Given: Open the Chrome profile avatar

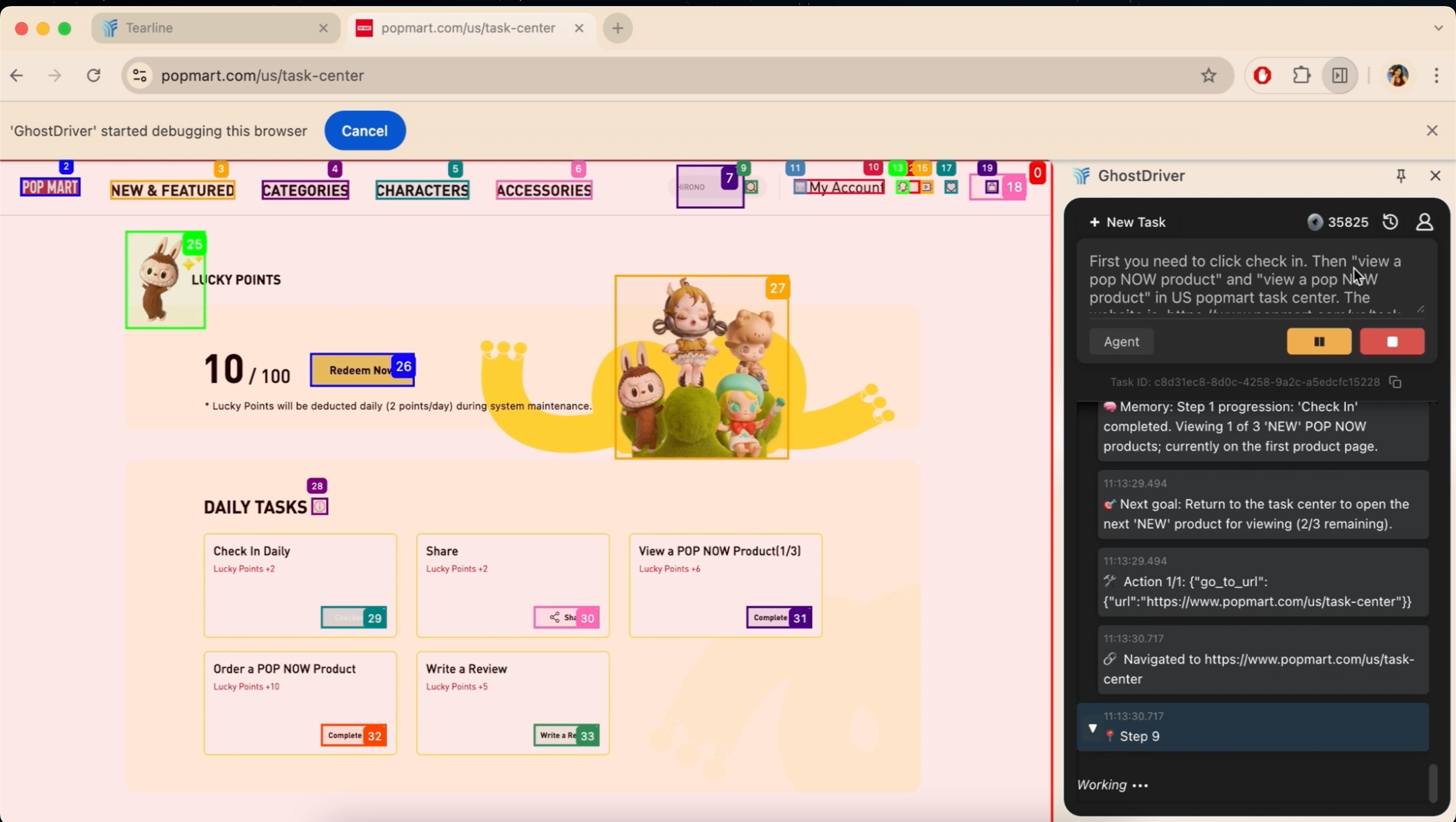Looking at the screenshot, I should 1398,75.
